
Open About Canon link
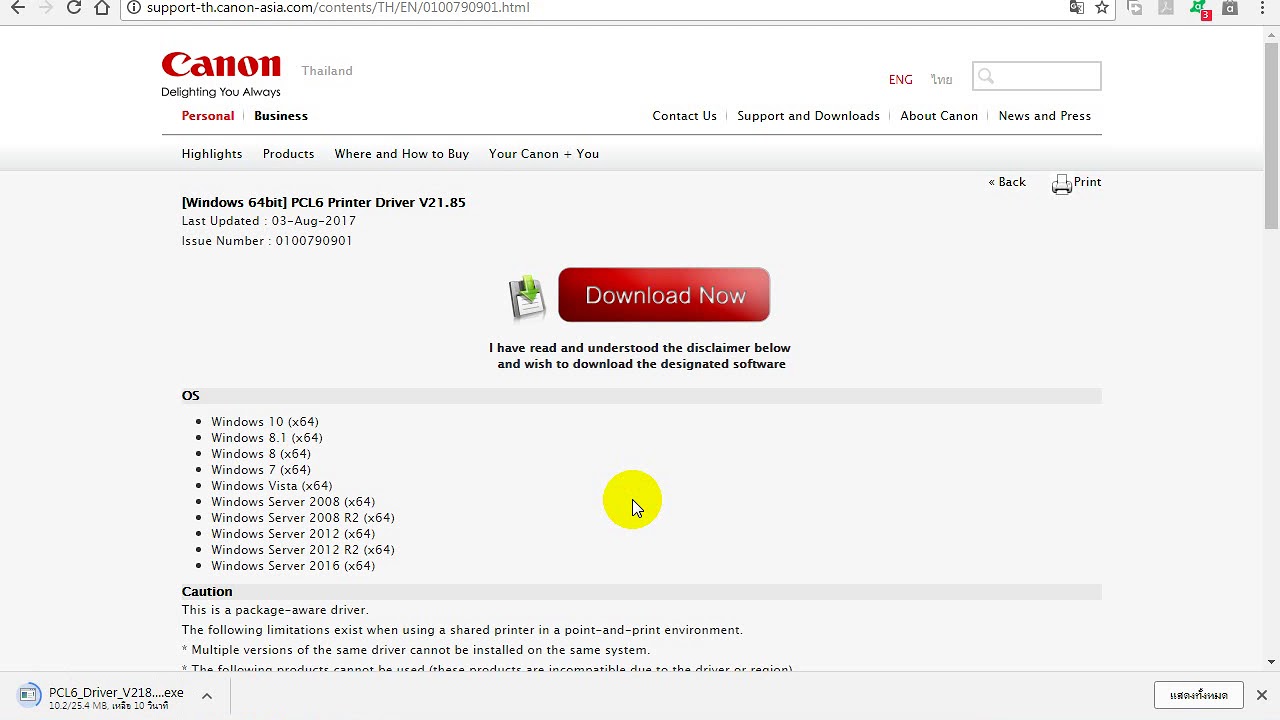939,116
